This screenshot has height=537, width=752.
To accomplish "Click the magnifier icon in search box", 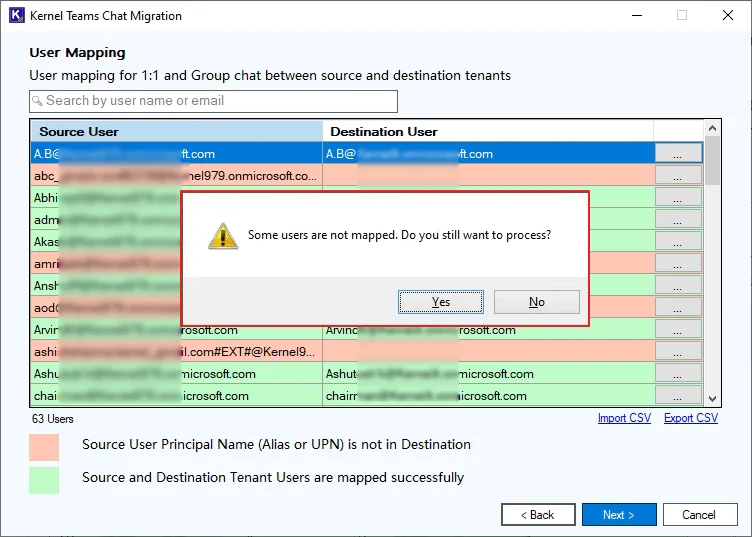I will [37, 101].
